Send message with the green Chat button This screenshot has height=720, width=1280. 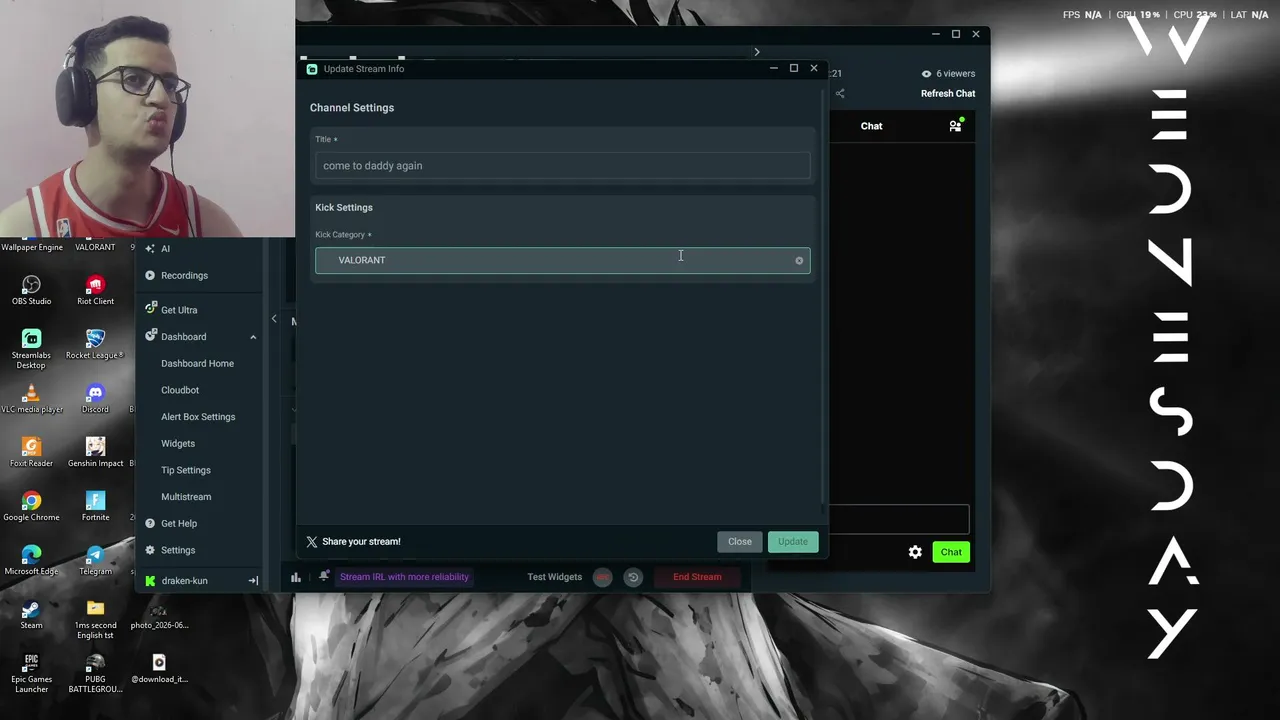(x=951, y=552)
